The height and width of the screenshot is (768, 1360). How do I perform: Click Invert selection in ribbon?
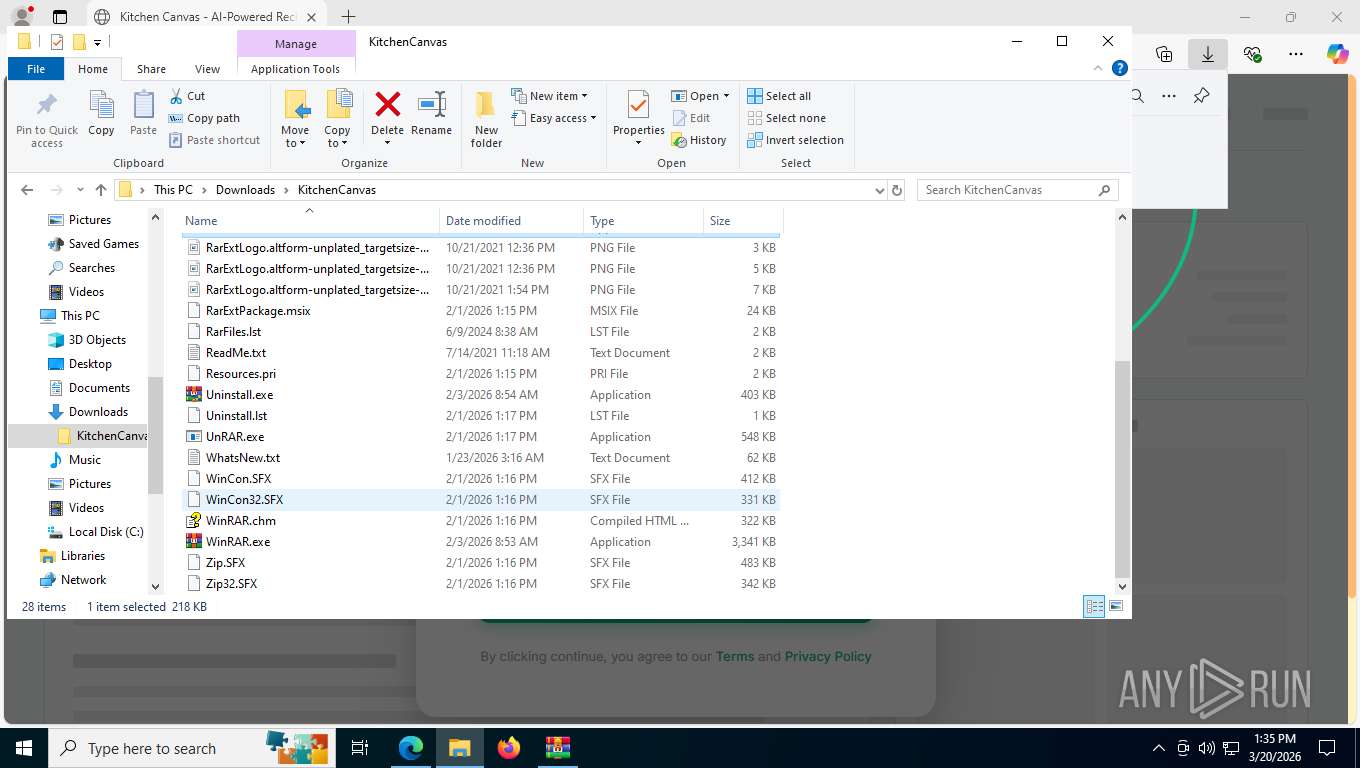pyautogui.click(x=795, y=140)
